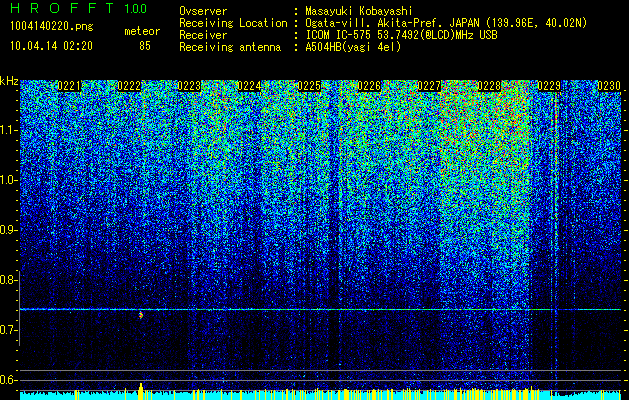Screen dimensions: 629x400
Task: Click the kHz axis unit label
Action: (9, 81)
